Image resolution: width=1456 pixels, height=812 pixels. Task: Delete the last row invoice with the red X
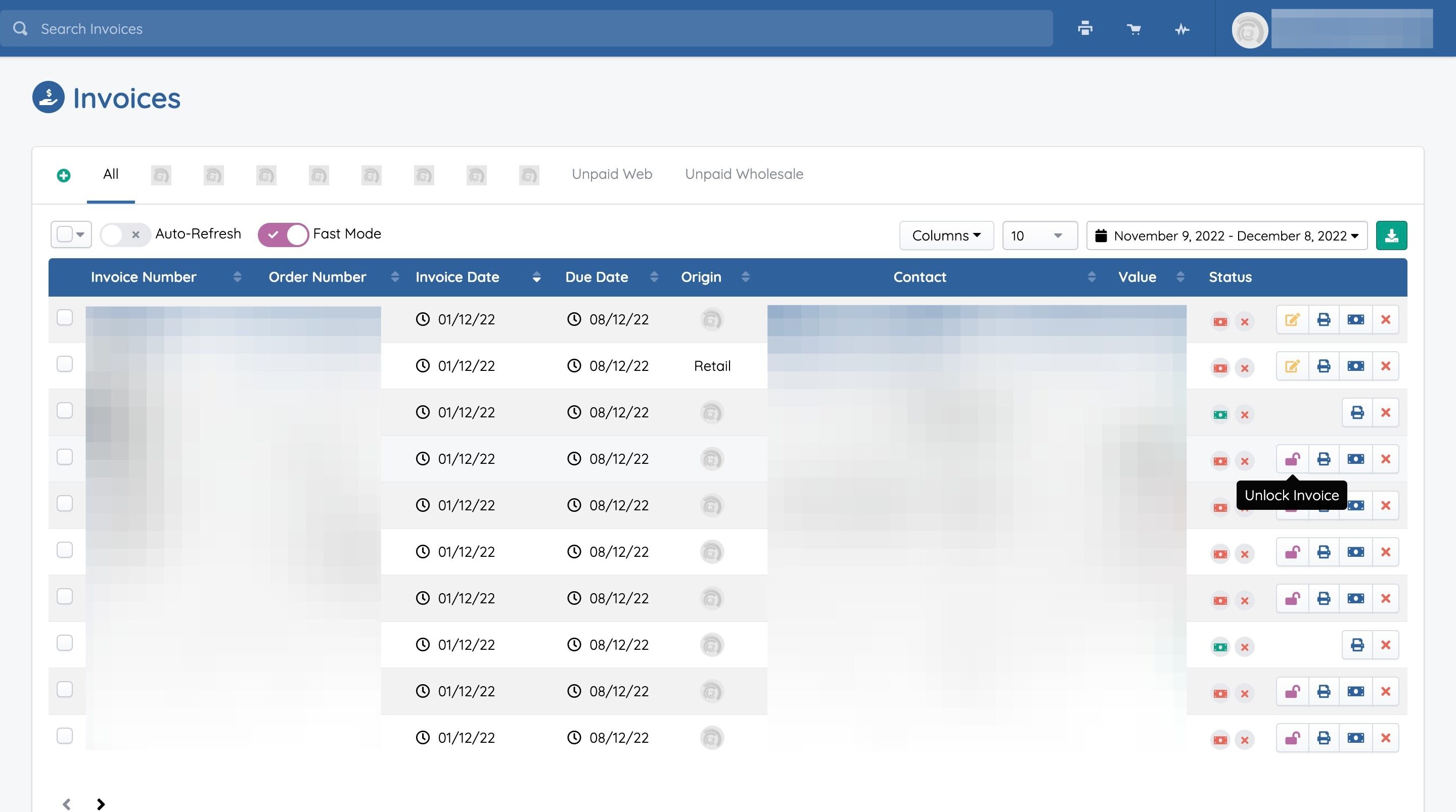(x=1385, y=738)
